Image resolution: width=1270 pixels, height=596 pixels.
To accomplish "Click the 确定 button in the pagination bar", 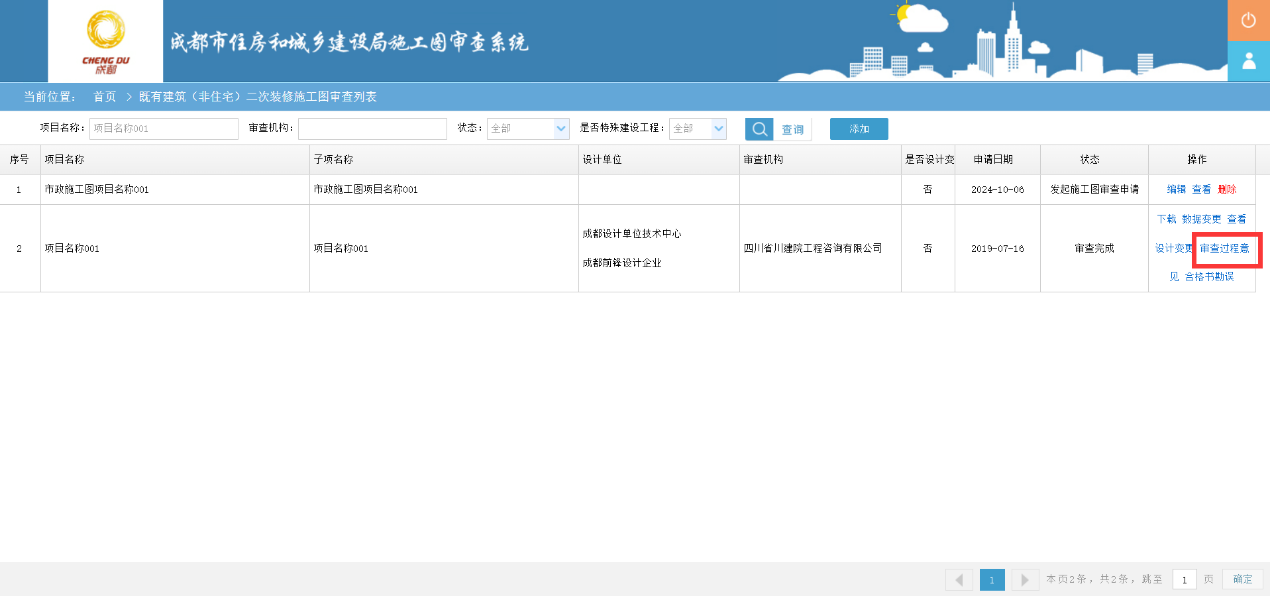I will pos(1242,579).
